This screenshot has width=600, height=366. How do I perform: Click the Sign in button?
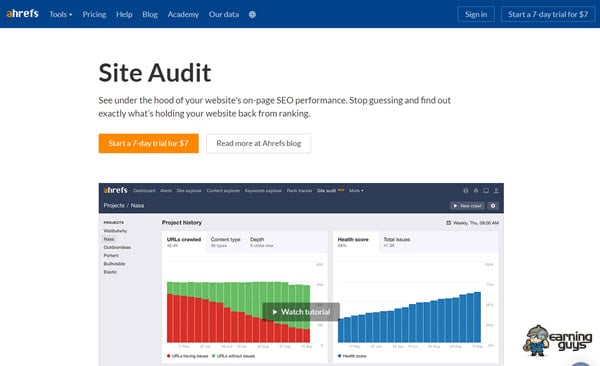476,15
